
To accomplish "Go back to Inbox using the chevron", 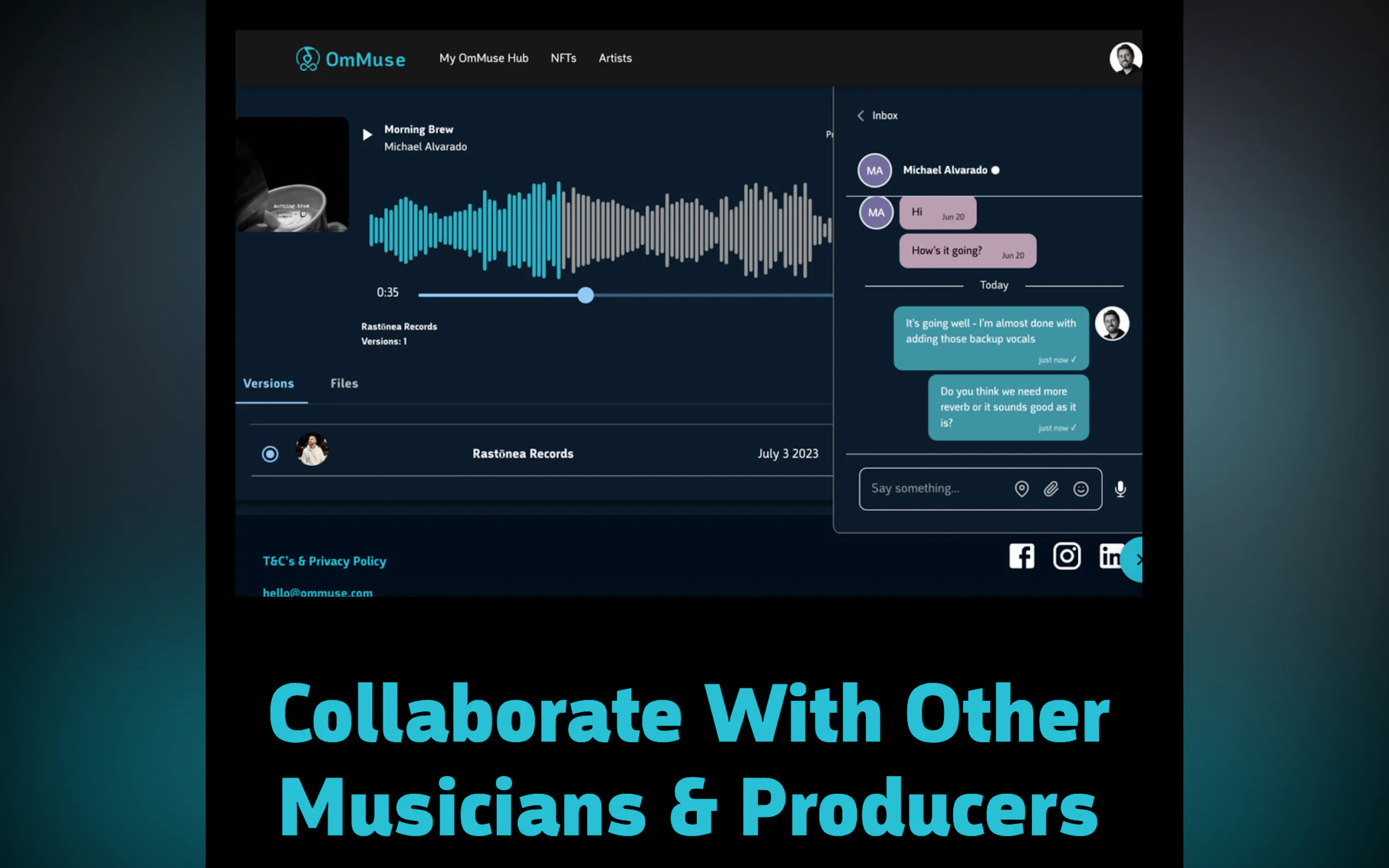I will [x=861, y=115].
